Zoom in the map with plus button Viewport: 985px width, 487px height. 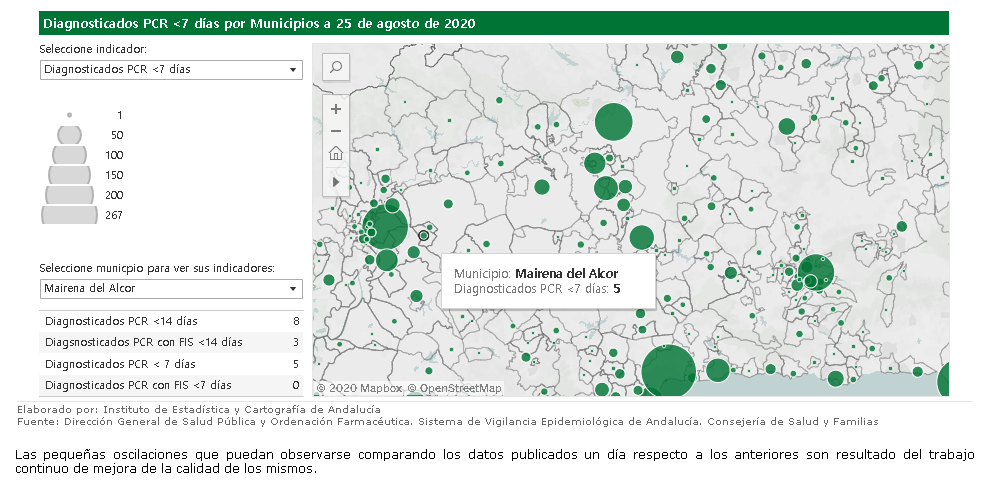tap(336, 109)
